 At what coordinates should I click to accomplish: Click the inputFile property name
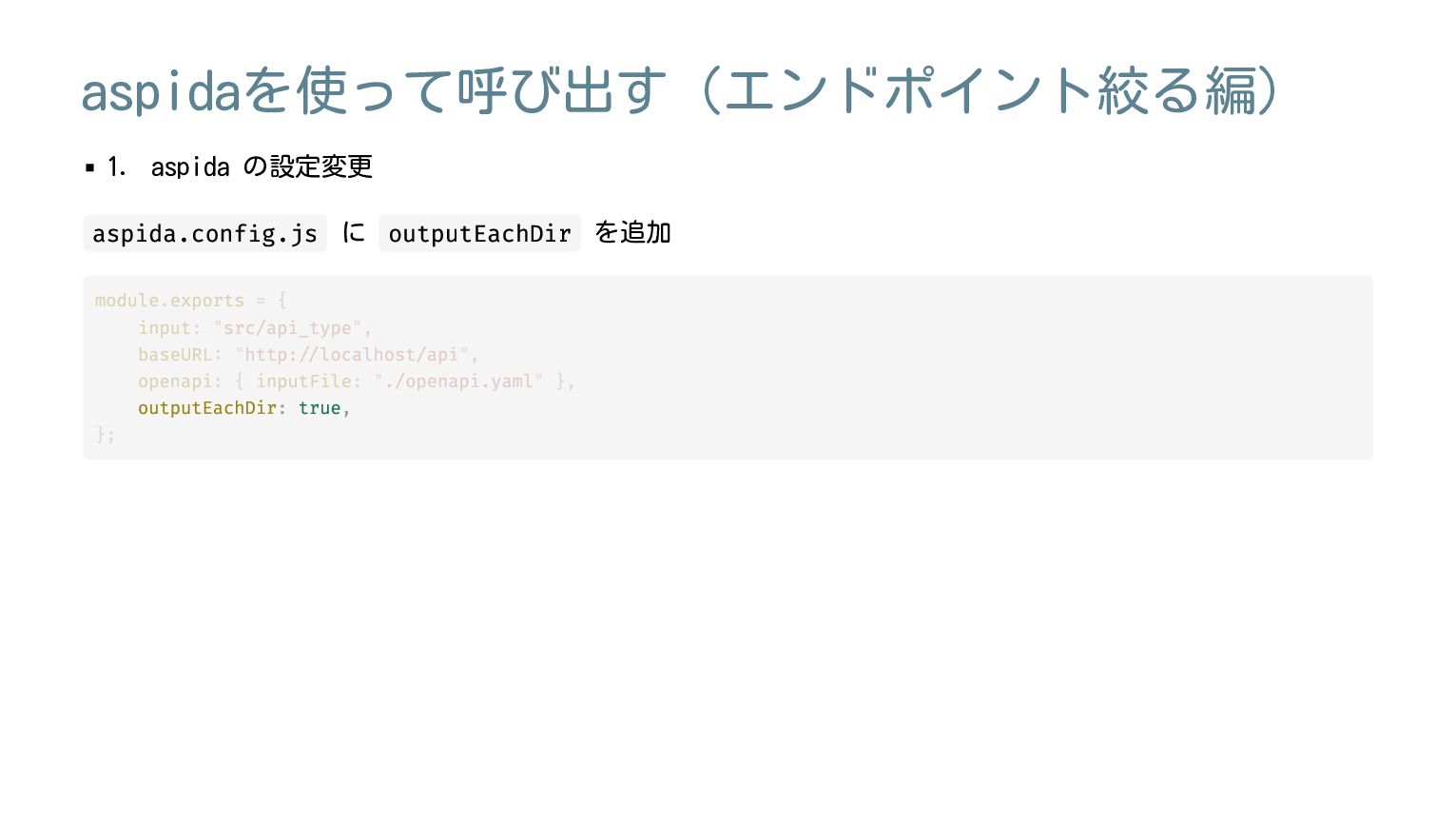pos(303,381)
